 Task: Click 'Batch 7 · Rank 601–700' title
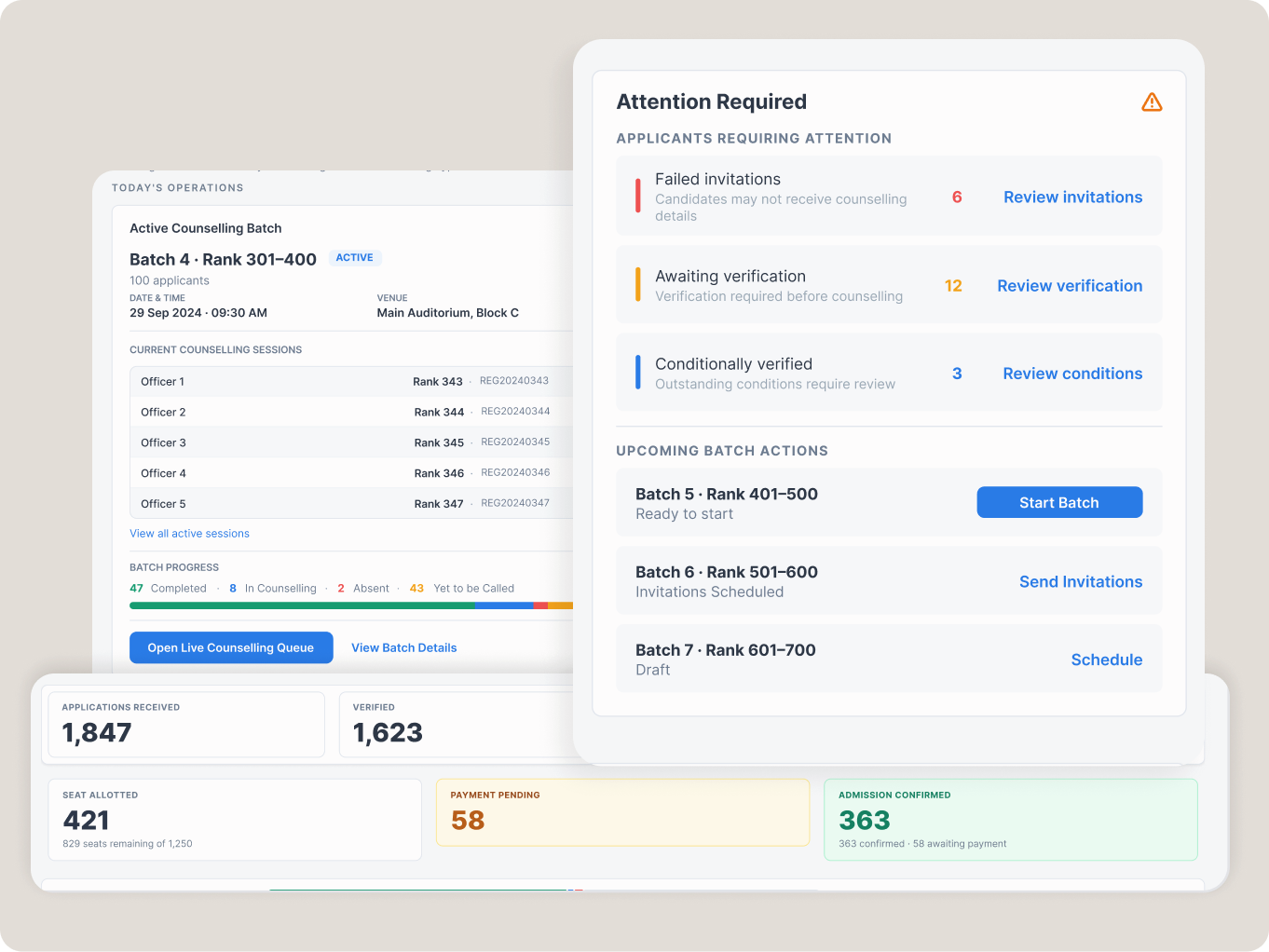(x=726, y=650)
